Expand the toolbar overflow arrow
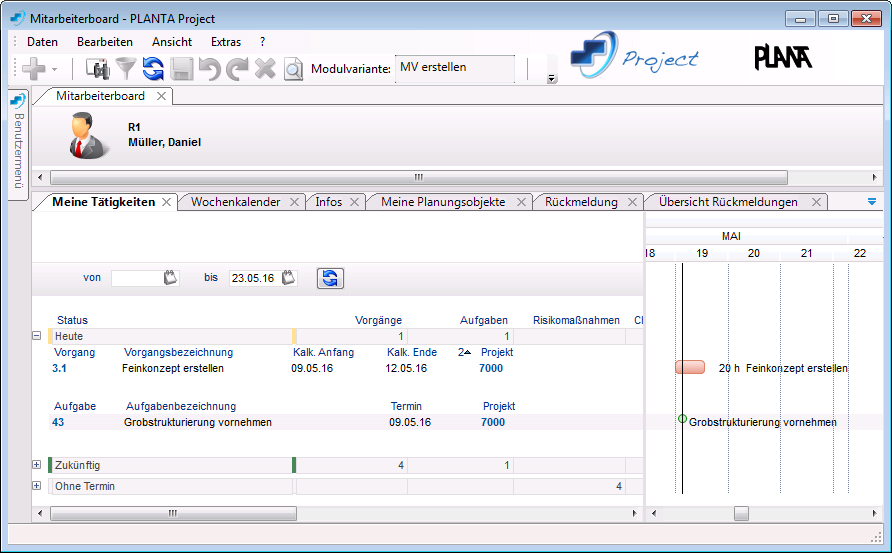 [551, 79]
